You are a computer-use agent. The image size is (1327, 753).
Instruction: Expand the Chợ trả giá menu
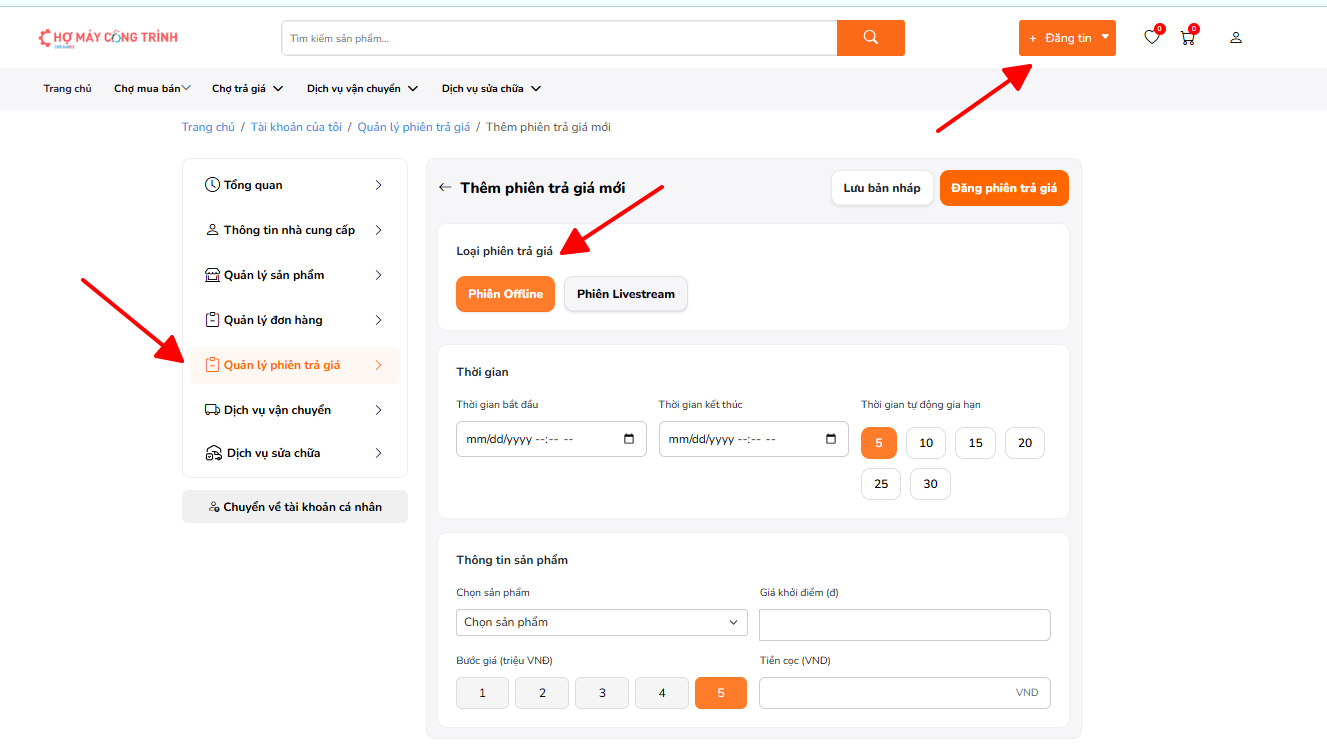pyautogui.click(x=247, y=89)
